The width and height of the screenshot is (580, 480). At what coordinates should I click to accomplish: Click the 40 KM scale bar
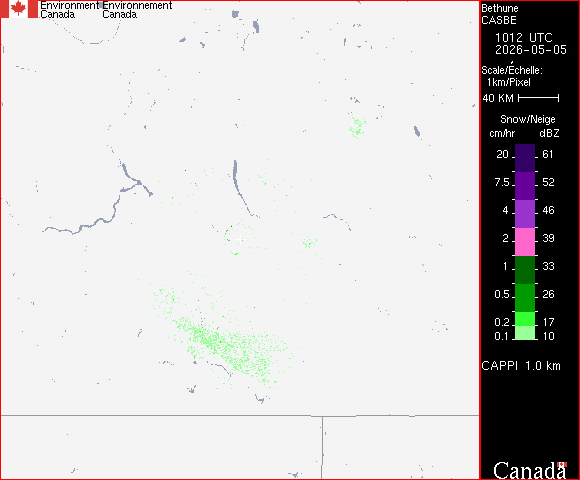coord(539,98)
